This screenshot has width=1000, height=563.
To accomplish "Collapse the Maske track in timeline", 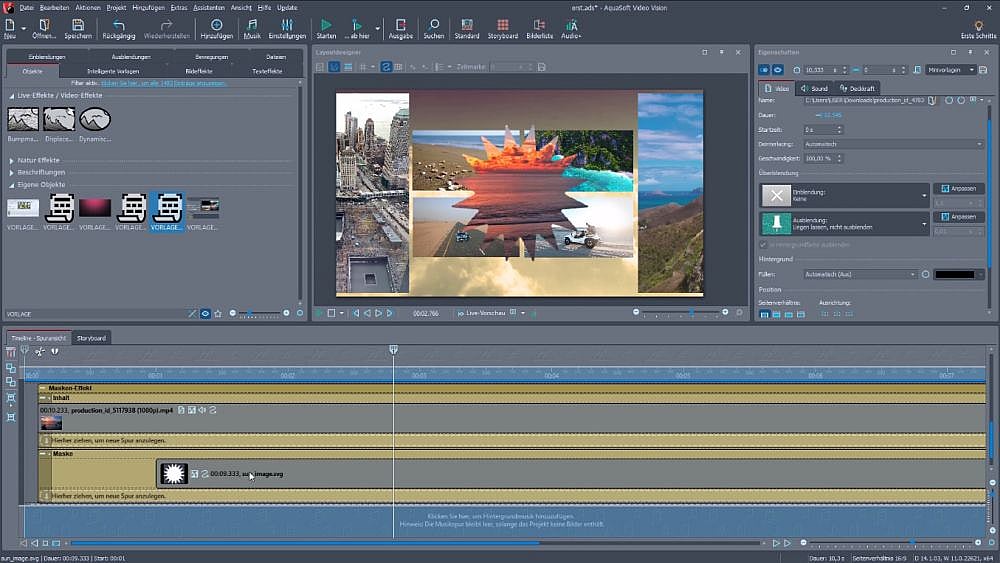I will [43, 453].
